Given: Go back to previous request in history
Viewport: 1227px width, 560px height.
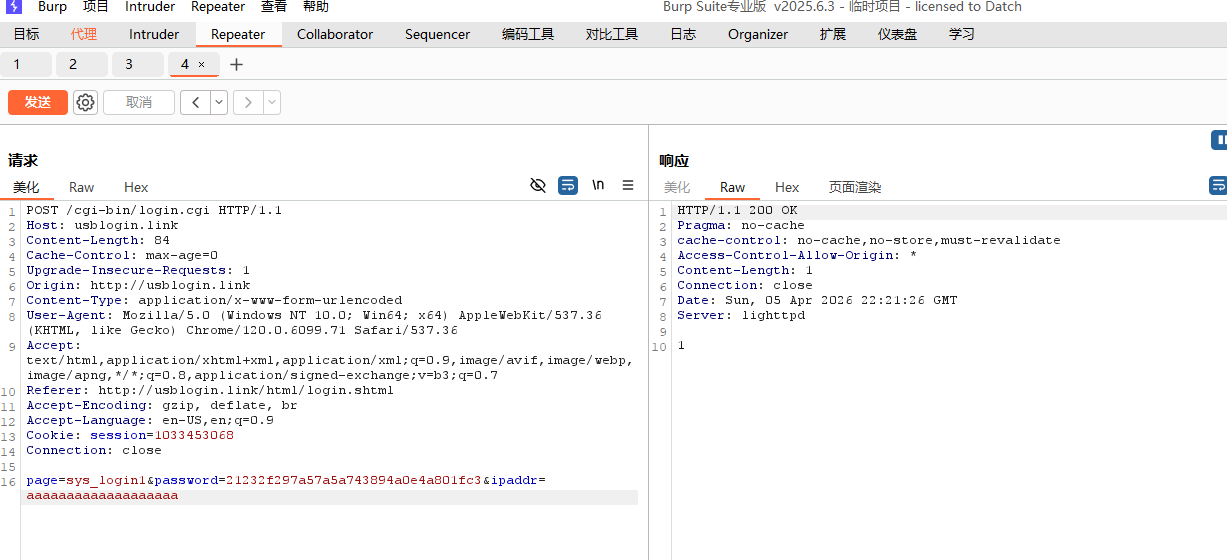Looking at the screenshot, I should [x=195, y=102].
